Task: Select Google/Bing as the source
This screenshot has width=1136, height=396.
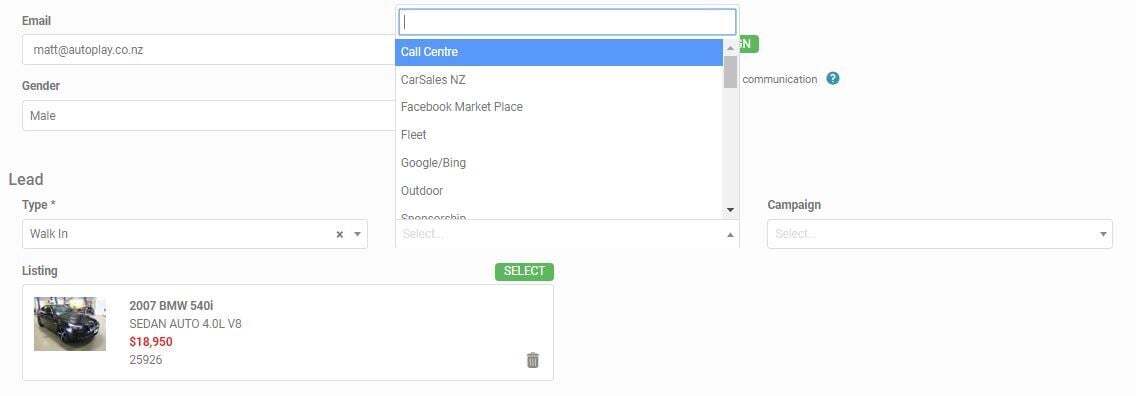Action: point(559,163)
